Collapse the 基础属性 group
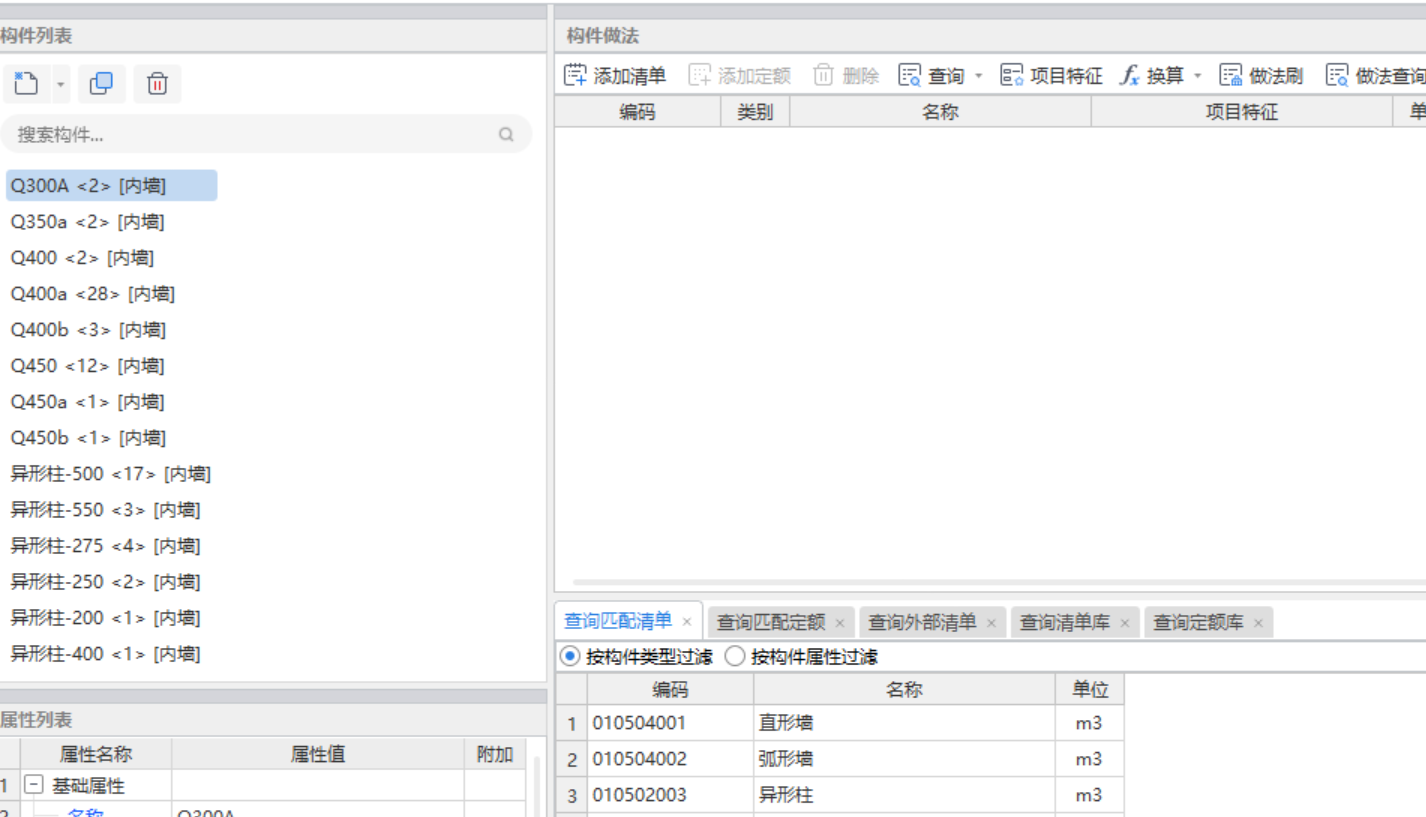Screen dimensions: 1426x817 (34, 786)
